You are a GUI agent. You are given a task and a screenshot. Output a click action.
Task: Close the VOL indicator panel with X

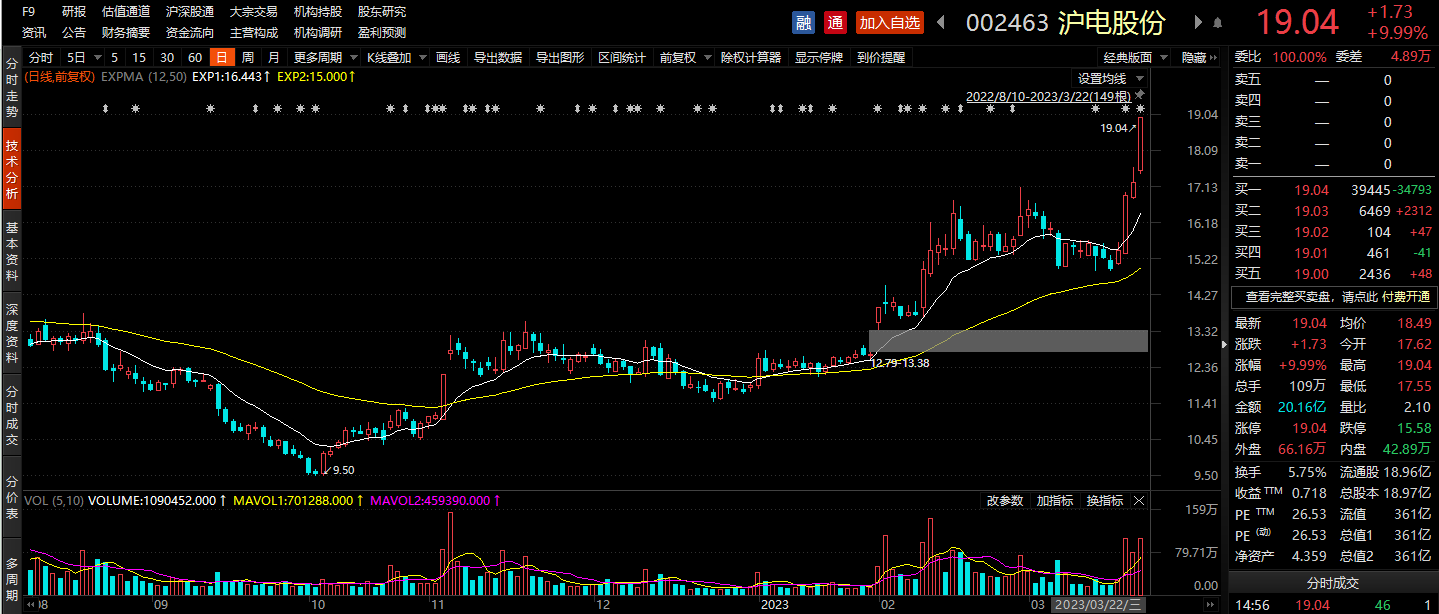(x=1139, y=500)
